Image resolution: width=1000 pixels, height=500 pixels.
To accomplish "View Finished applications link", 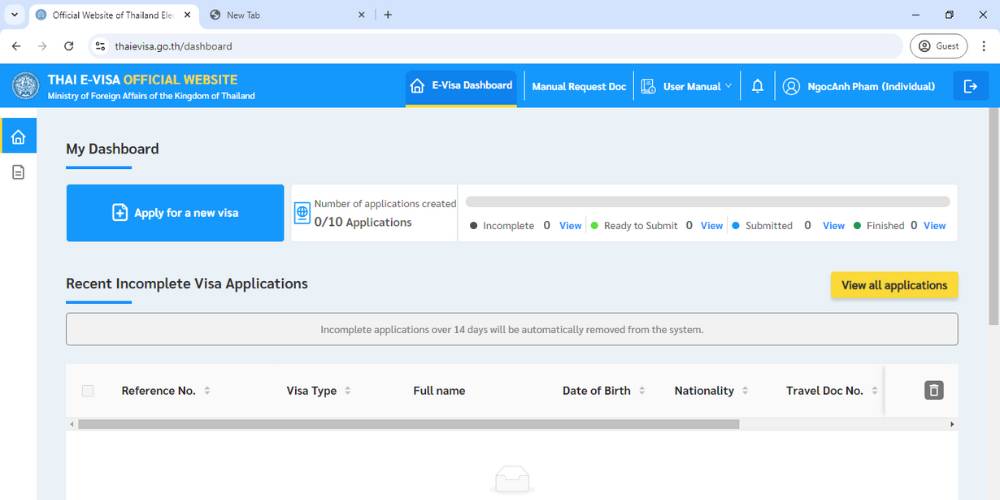I will 934,226.
